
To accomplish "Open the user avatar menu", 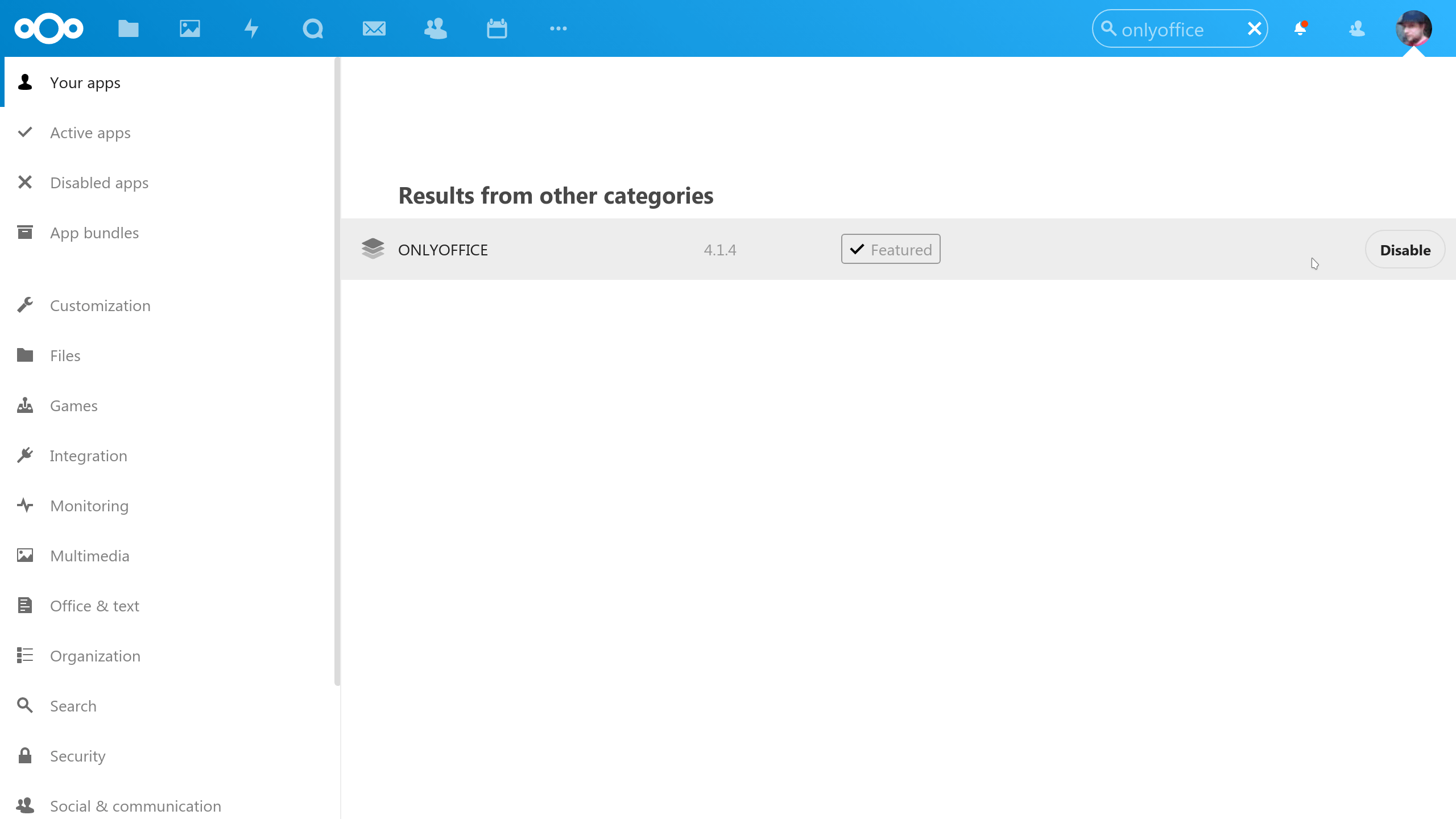I will [1414, 28].
